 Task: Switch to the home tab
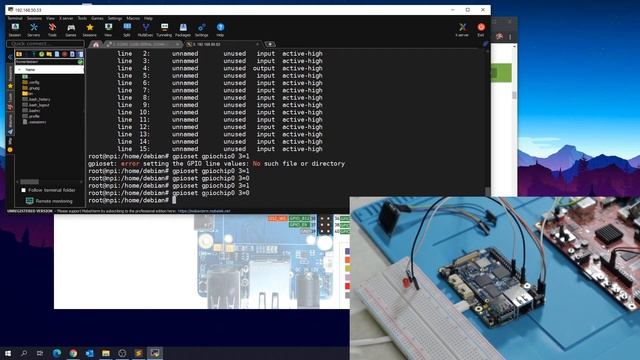pos(96,44)
